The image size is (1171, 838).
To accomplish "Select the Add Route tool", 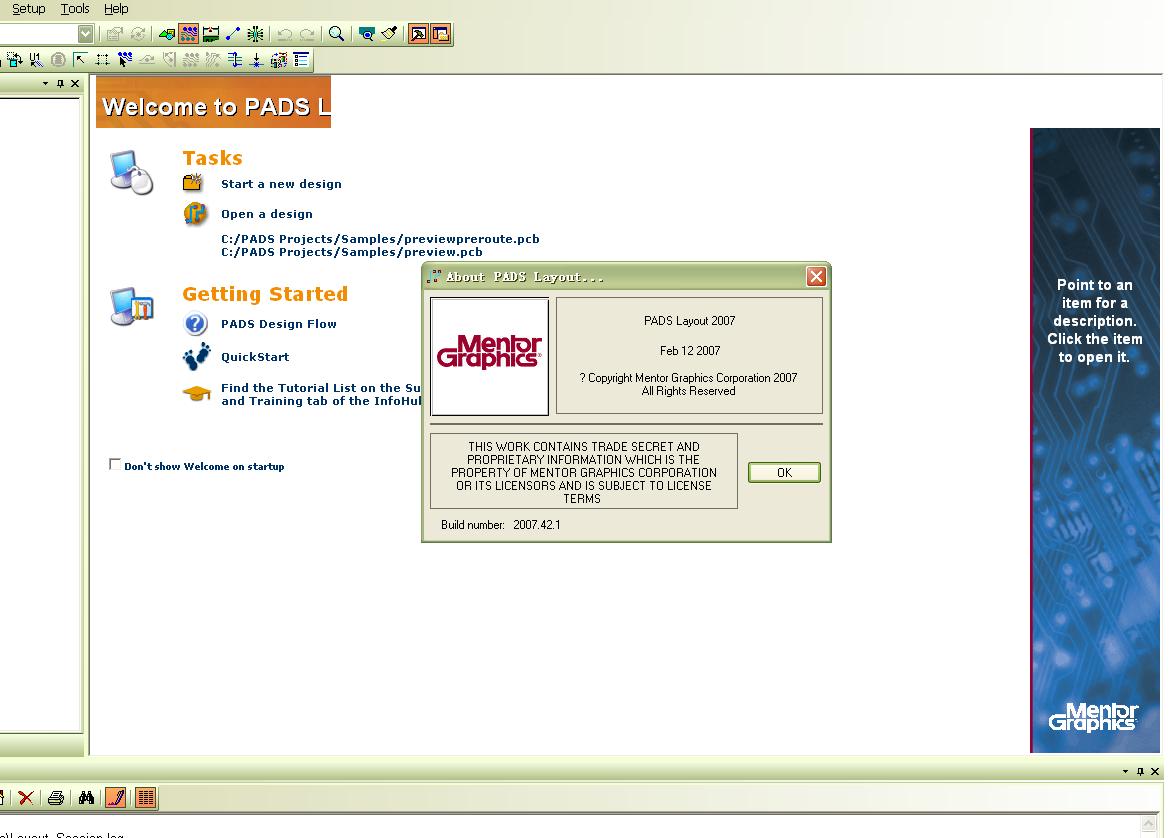I will 125,60.
